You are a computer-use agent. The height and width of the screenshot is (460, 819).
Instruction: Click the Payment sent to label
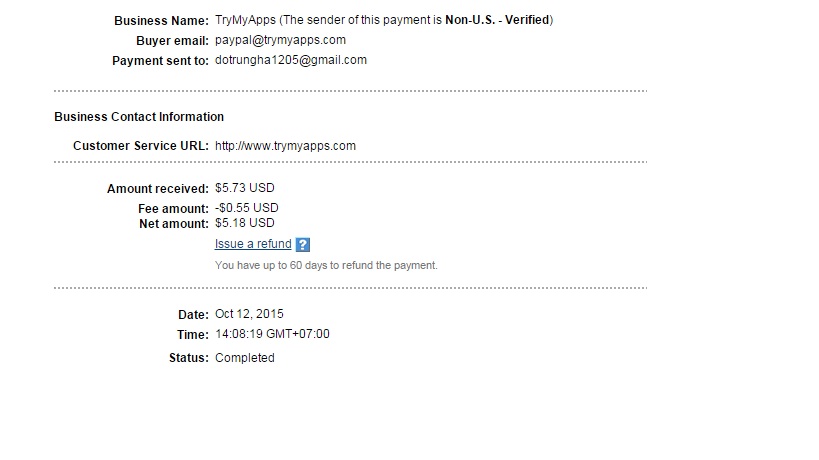click(161, 61)
